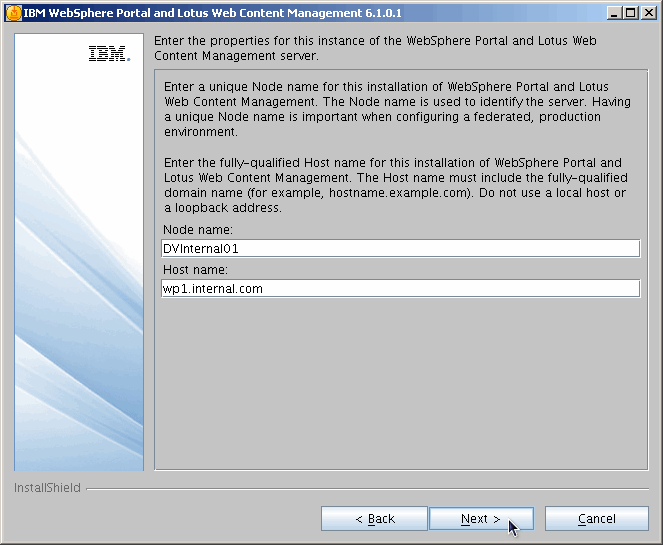Click the "Enter the properties" header text
The image size is (663, 545).
point(375,48)
